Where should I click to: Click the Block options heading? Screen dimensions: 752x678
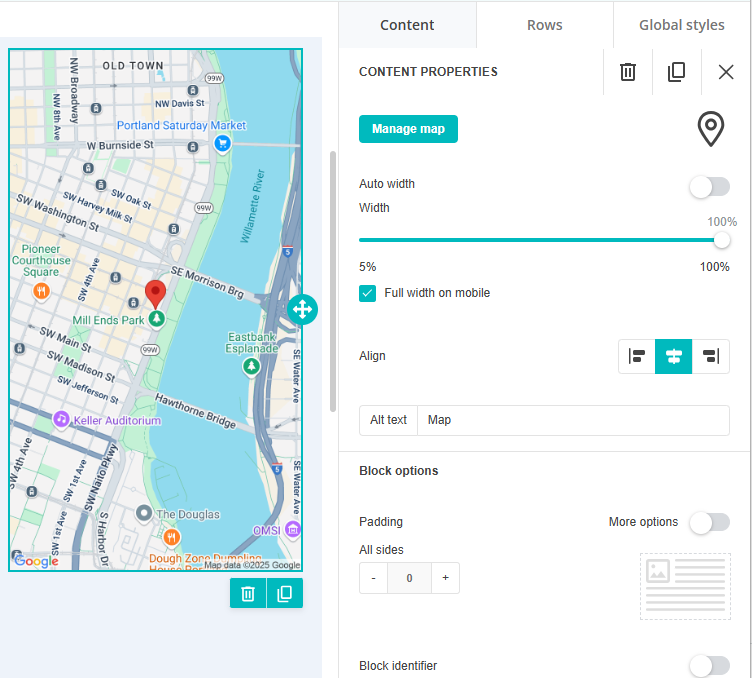(399, 471)
